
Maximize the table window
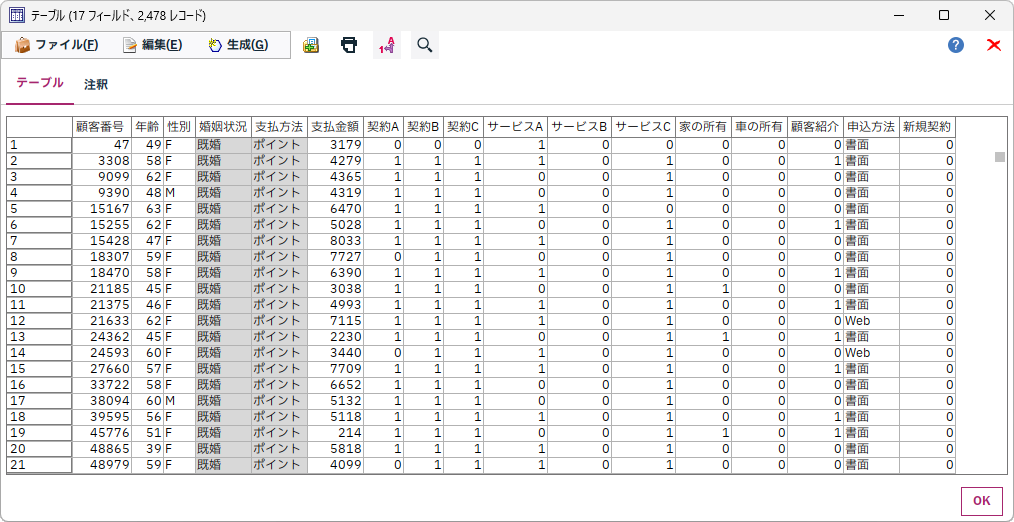coord(943,15)
